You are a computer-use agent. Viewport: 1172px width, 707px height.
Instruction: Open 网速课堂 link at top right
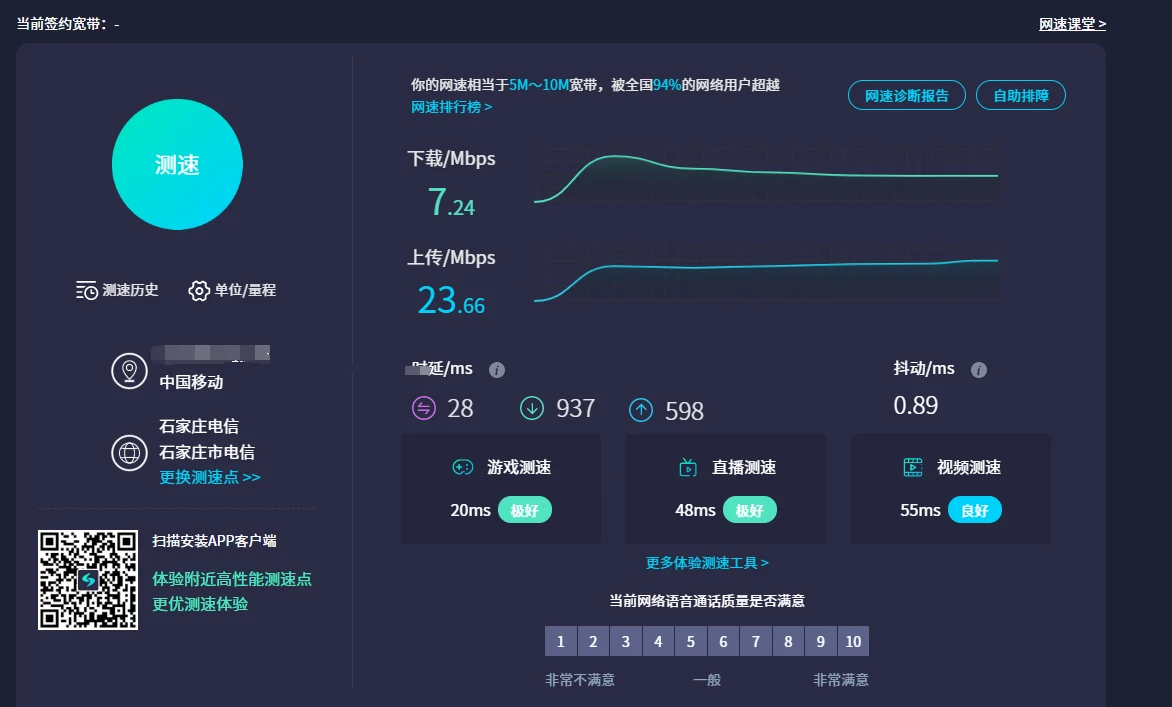[x=1072, y=24]
